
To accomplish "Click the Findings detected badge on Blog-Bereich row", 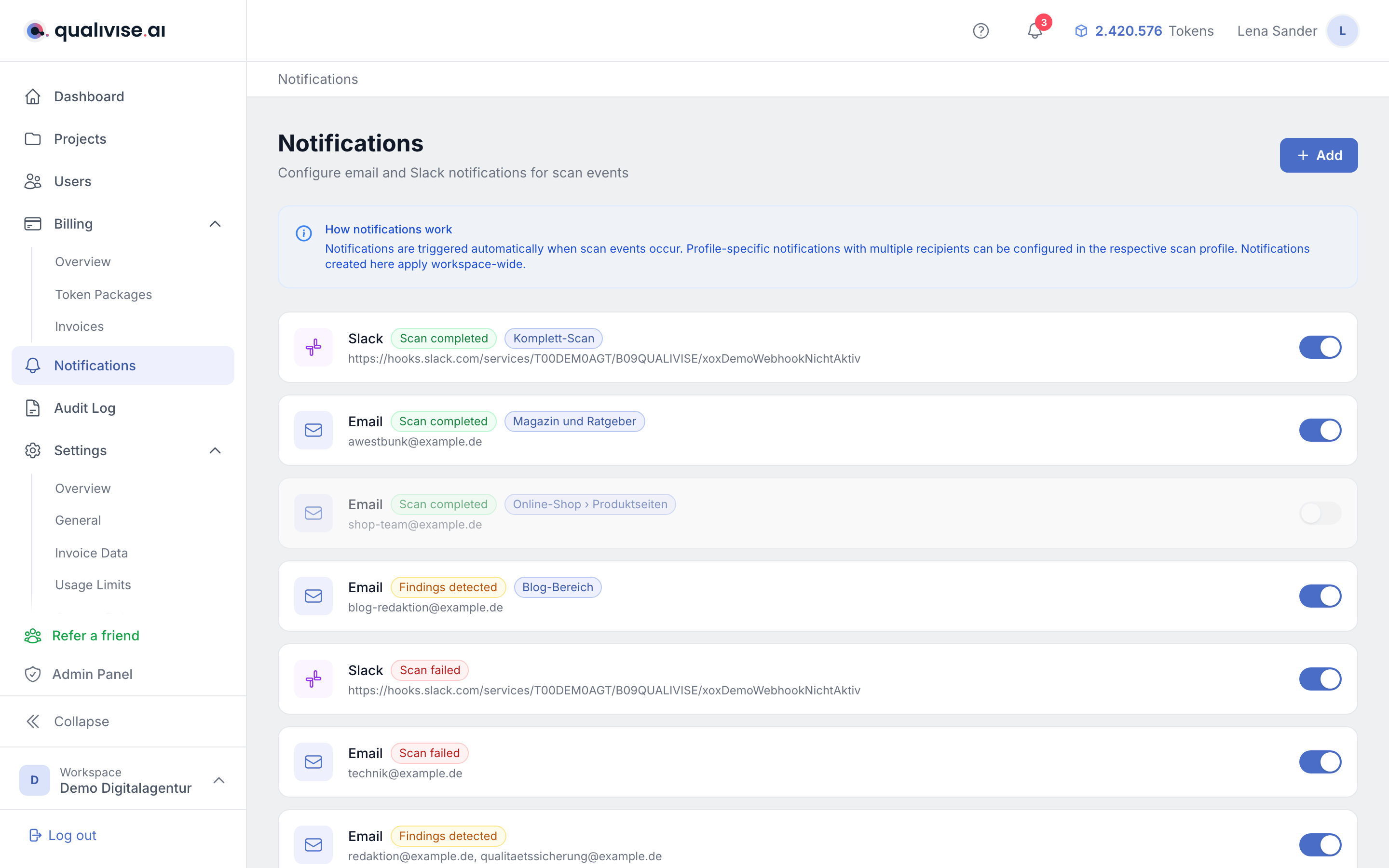I will (x=448, y=587).
